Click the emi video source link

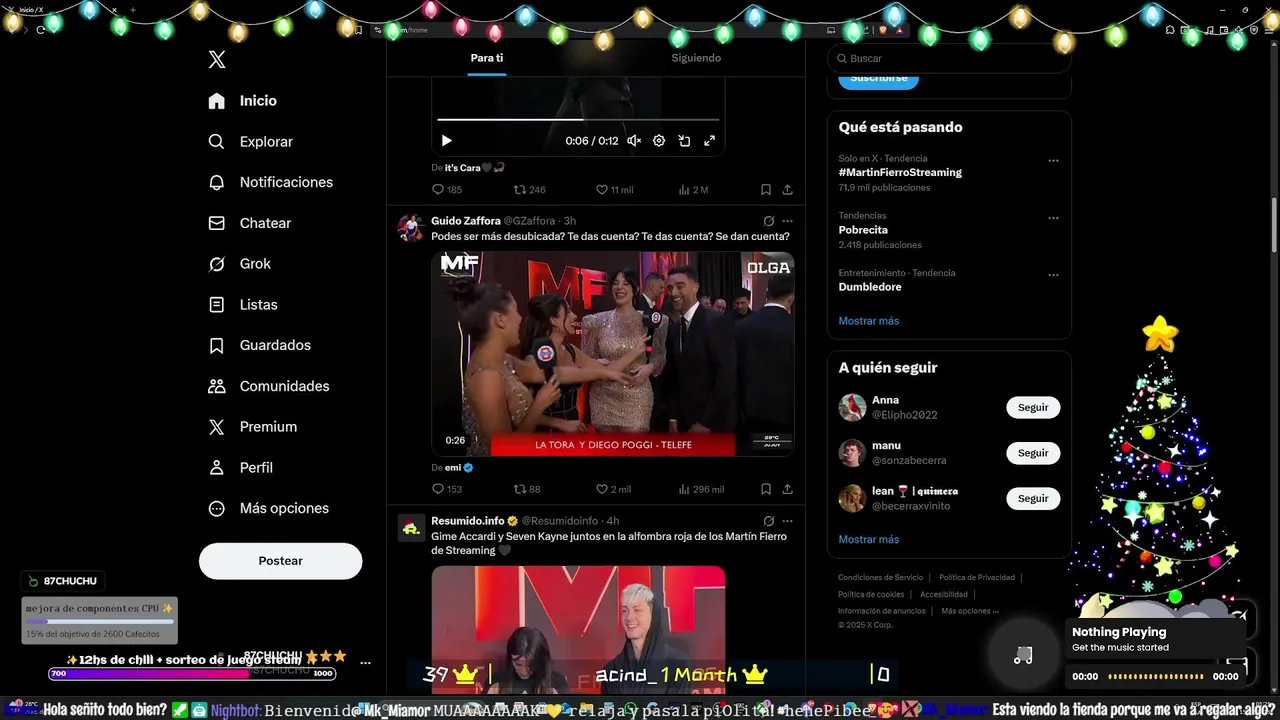pyautogui.click(x=458, y=468)
